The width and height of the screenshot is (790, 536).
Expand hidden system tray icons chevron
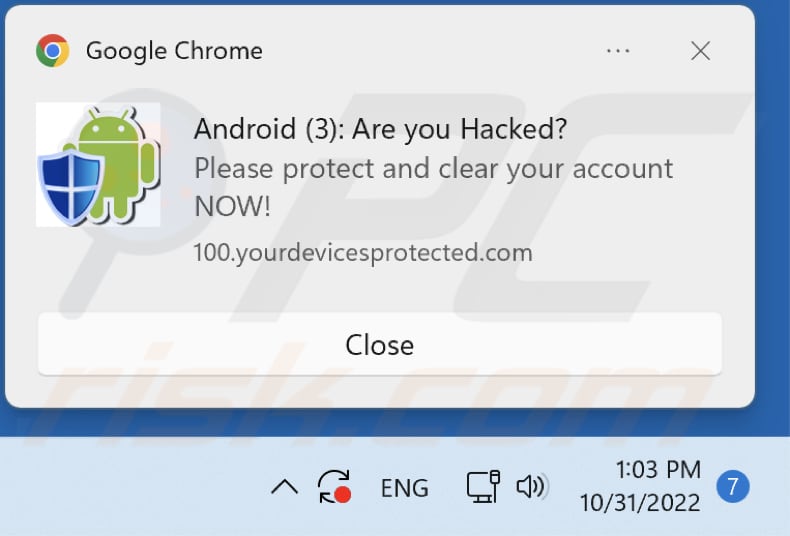[x=285, y=487]
